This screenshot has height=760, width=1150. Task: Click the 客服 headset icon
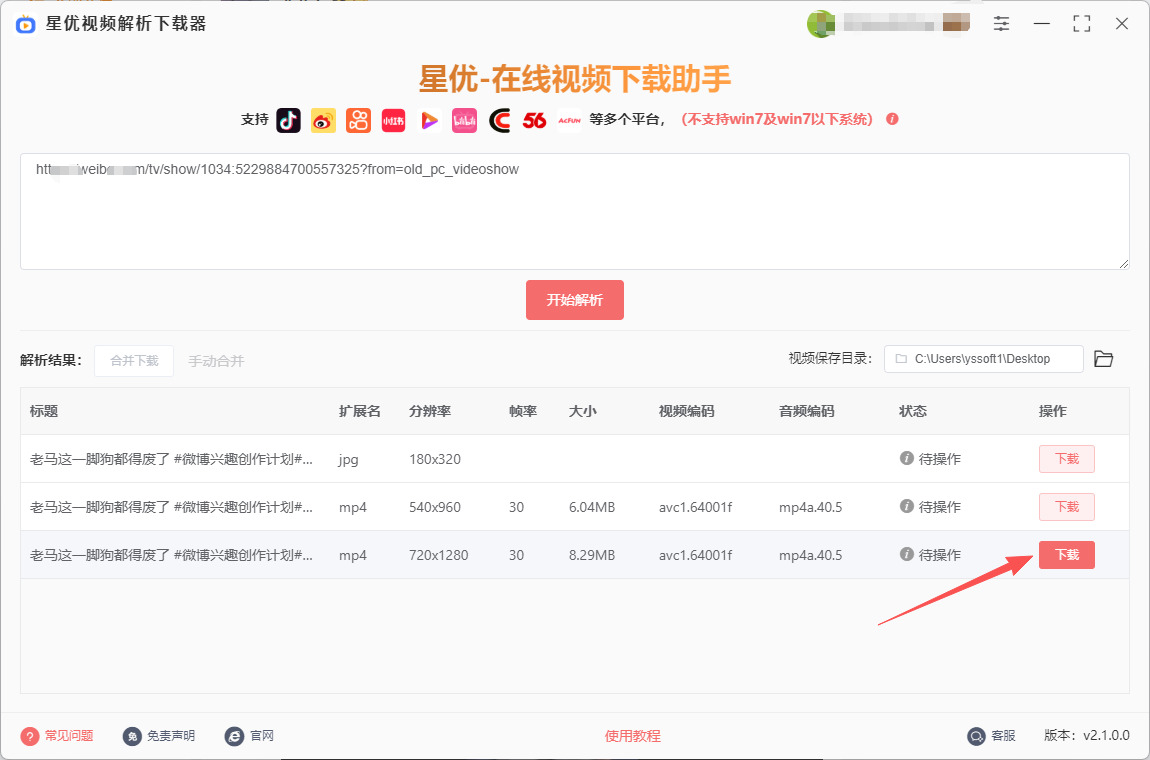click(x=976, y=736)
